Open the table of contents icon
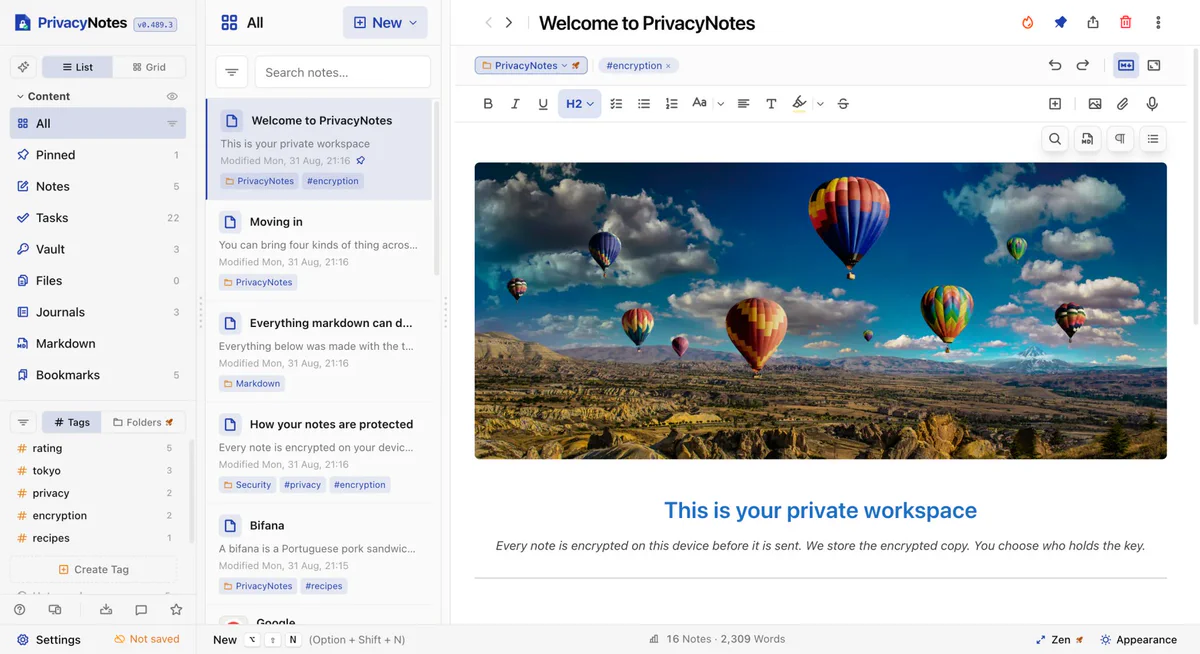 click(1153, 139)
